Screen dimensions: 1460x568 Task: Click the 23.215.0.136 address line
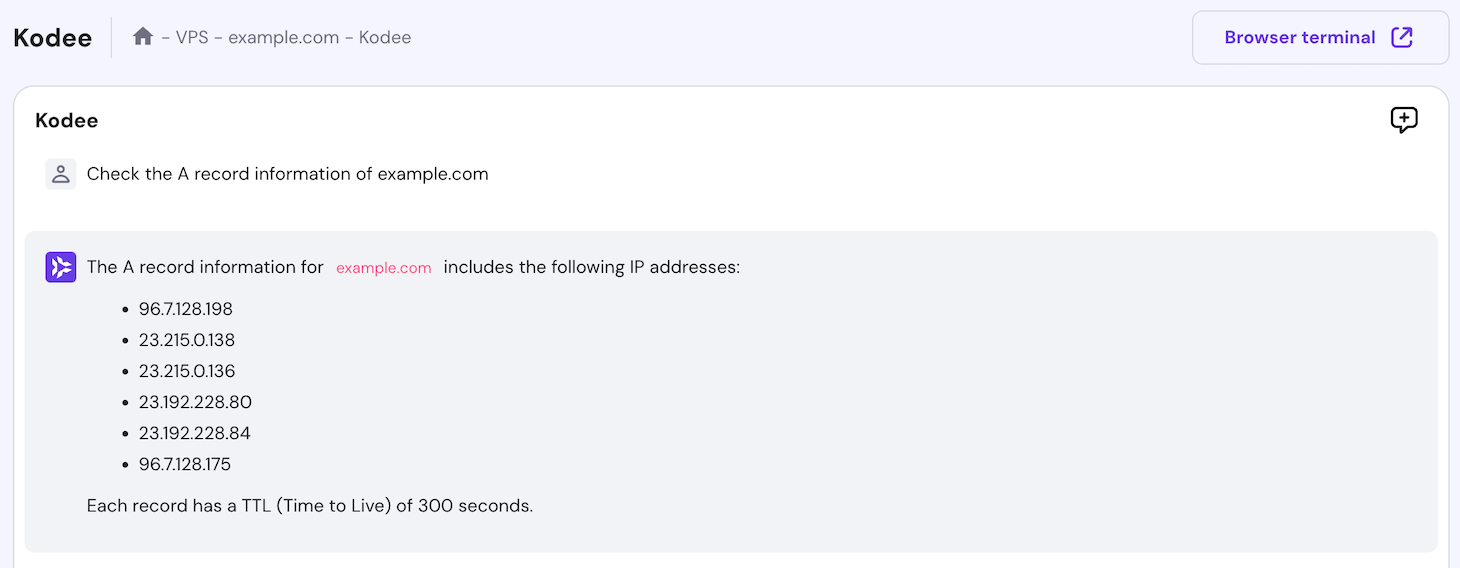(x=187, y=371)
